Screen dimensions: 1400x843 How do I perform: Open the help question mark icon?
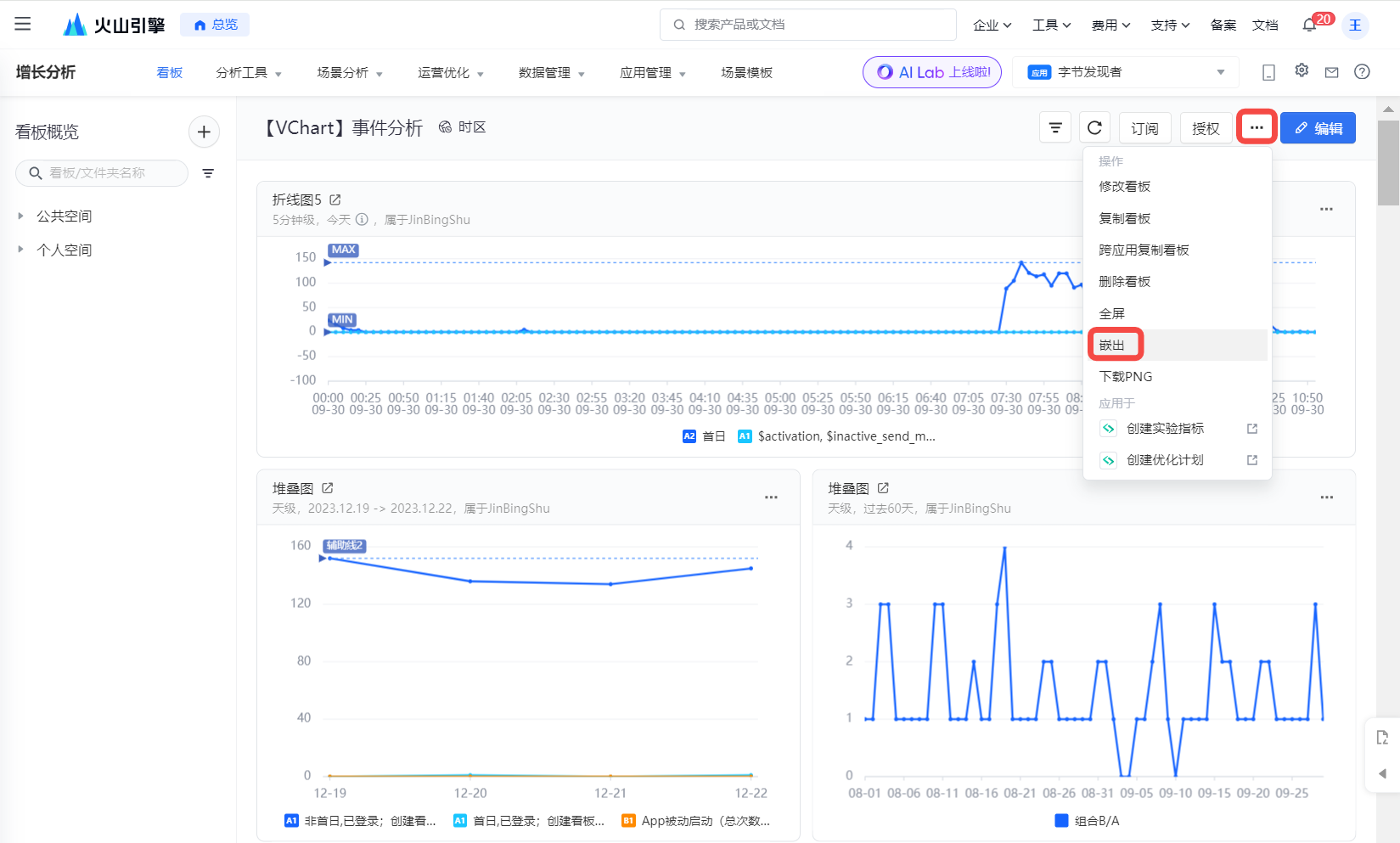1362,72
